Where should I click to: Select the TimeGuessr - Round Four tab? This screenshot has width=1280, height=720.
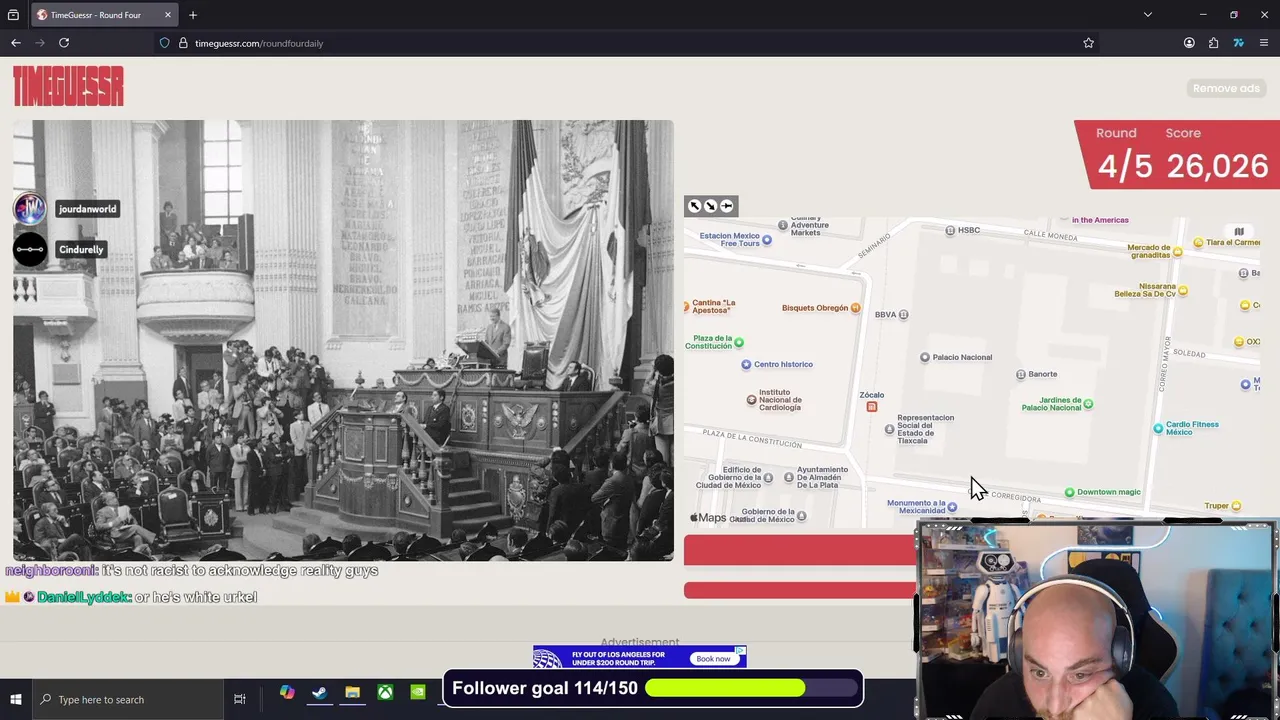tap(104, 15)
